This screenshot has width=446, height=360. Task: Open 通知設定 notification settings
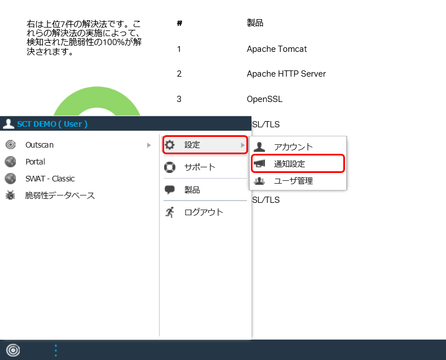[x=298, y=164]
